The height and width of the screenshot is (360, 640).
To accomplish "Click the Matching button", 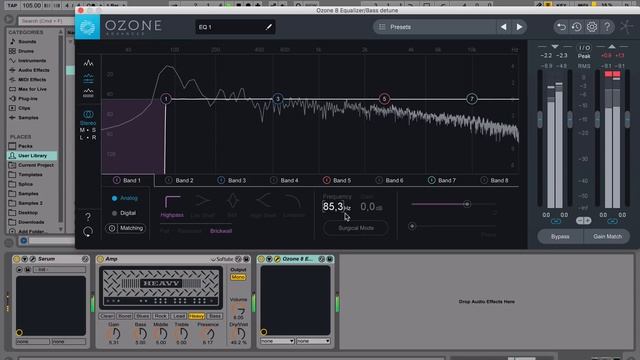I will point(126,228).
